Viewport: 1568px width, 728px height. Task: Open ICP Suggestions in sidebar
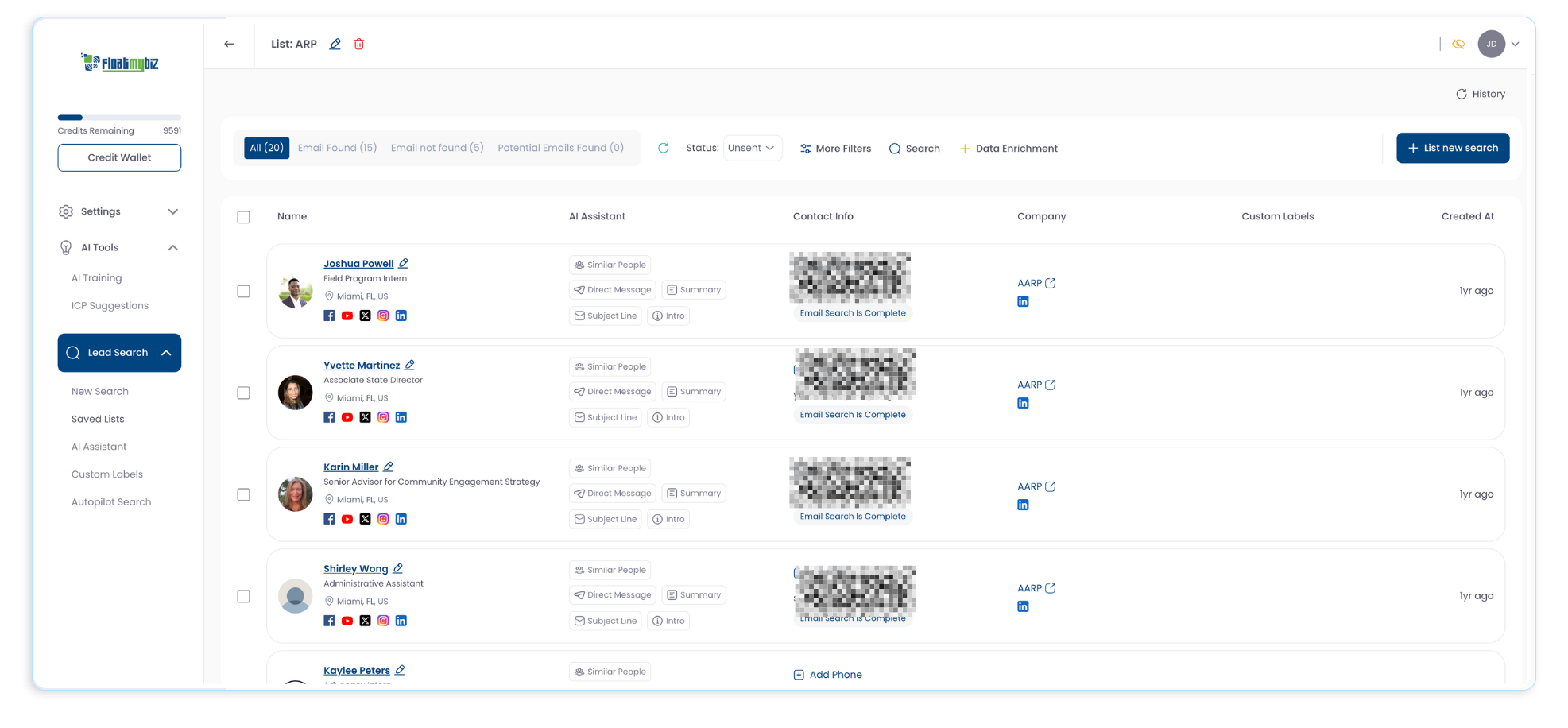tap(110, 305)
